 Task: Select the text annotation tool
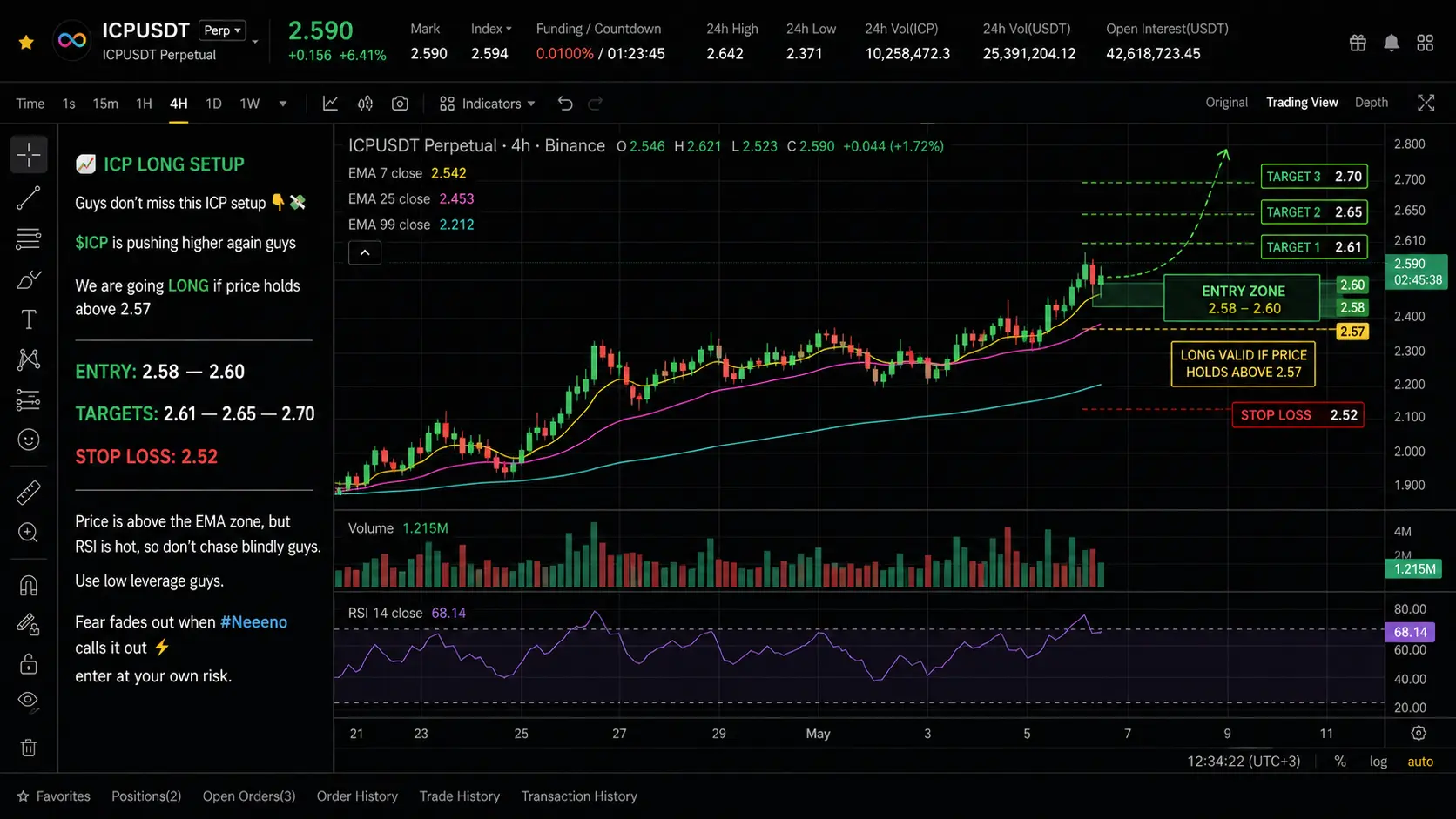pos(29,319)
